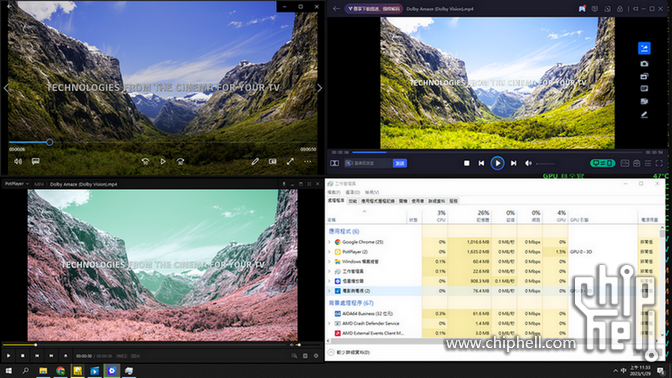This screenshot has height=378, width=672.
Task: Open subtitles icon in Movies & TV player
Action: coord(36,162)
